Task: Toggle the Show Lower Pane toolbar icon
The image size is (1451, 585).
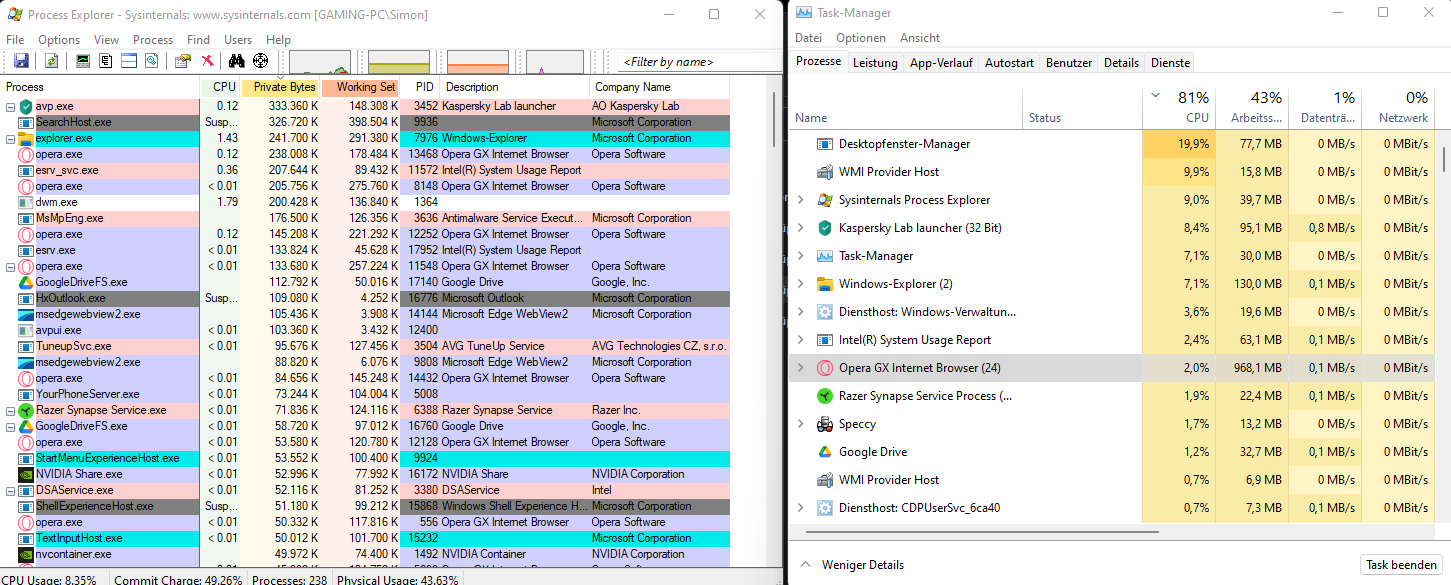Action: coord(128,61)
